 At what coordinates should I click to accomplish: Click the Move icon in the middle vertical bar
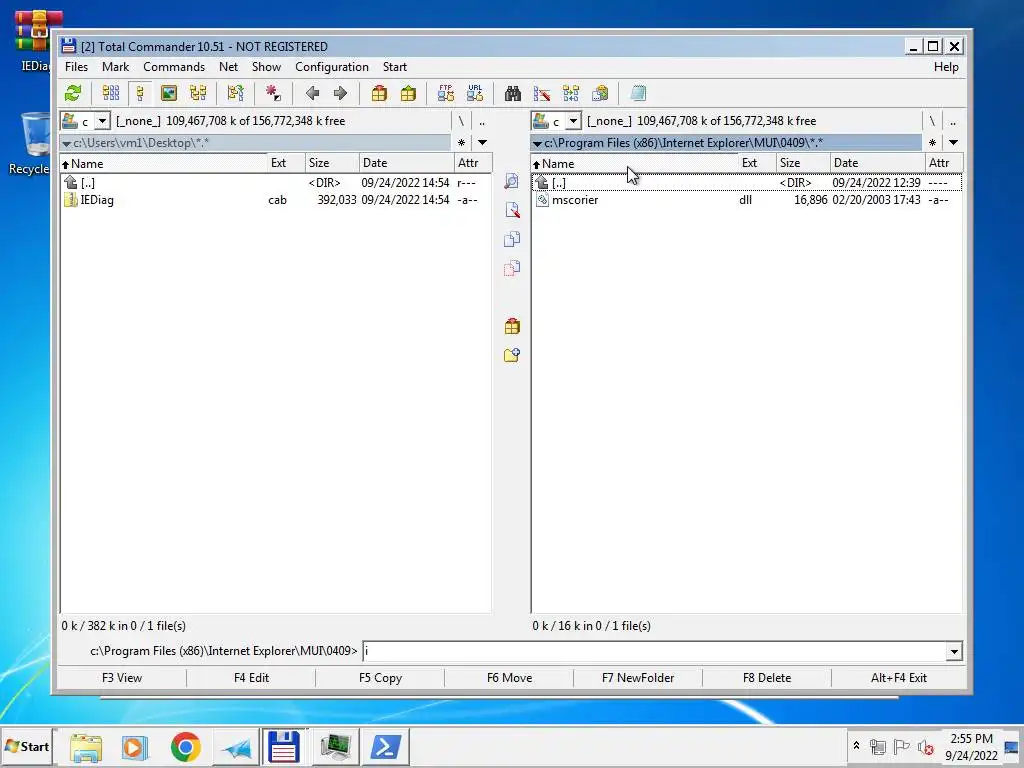click(512, 268)
